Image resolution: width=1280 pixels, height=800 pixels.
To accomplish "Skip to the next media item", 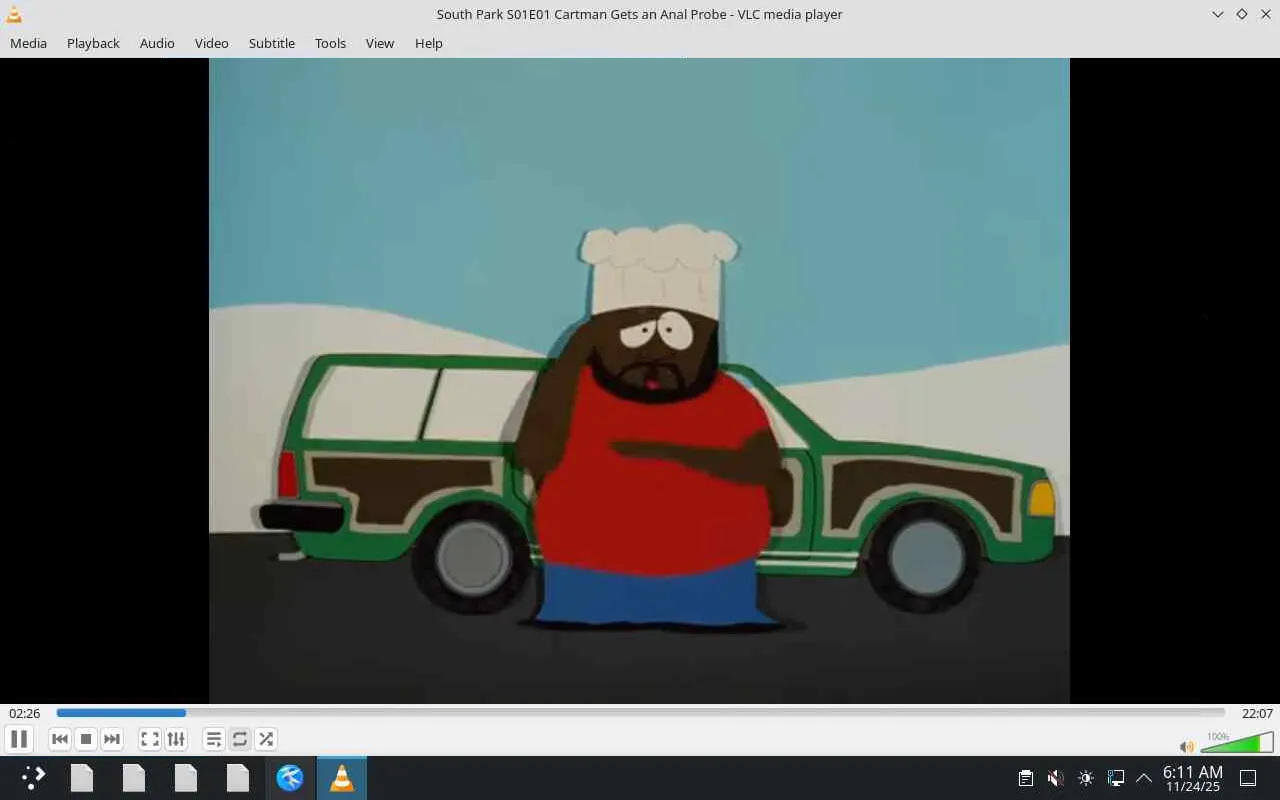I will [112, 739].
